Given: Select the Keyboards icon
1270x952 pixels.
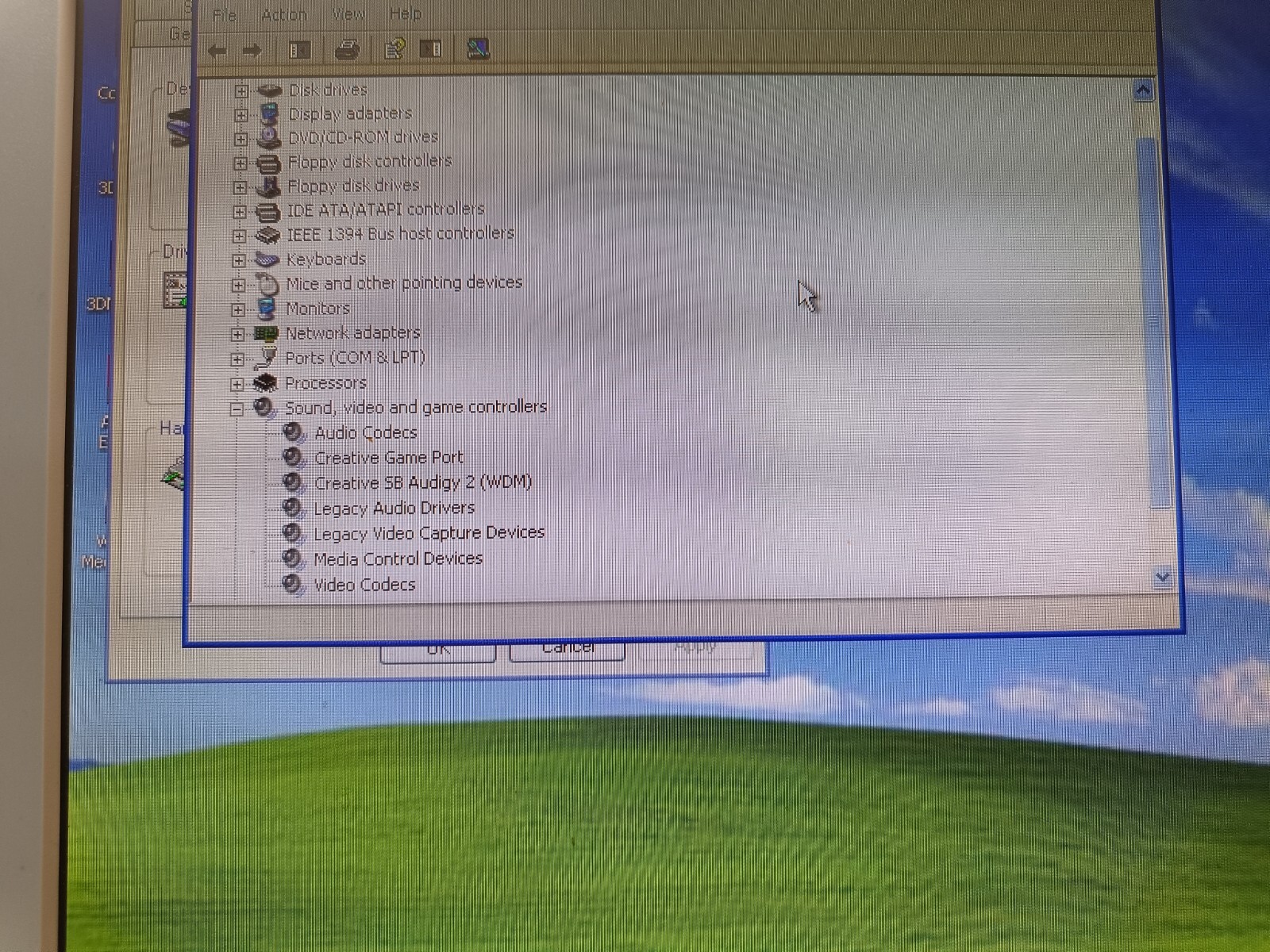Looking at the screenshot, I should (267, 259).
